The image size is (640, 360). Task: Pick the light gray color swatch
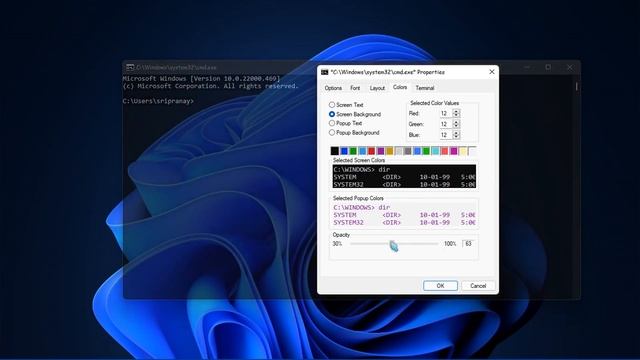(x=399, y=151)
